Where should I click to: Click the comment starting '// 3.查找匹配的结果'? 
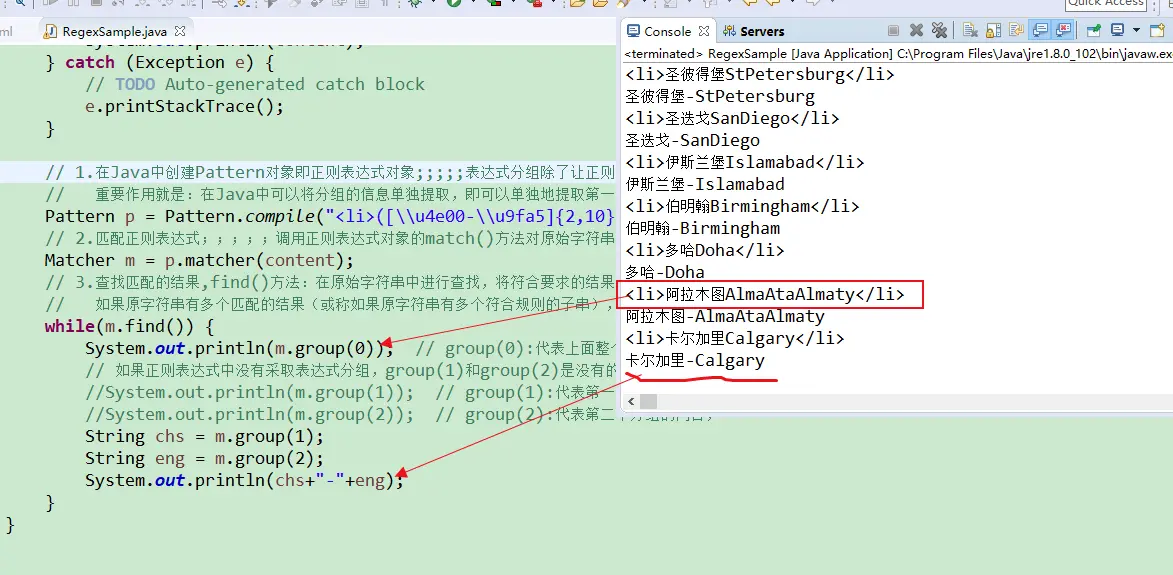click(x=330, y=283)
